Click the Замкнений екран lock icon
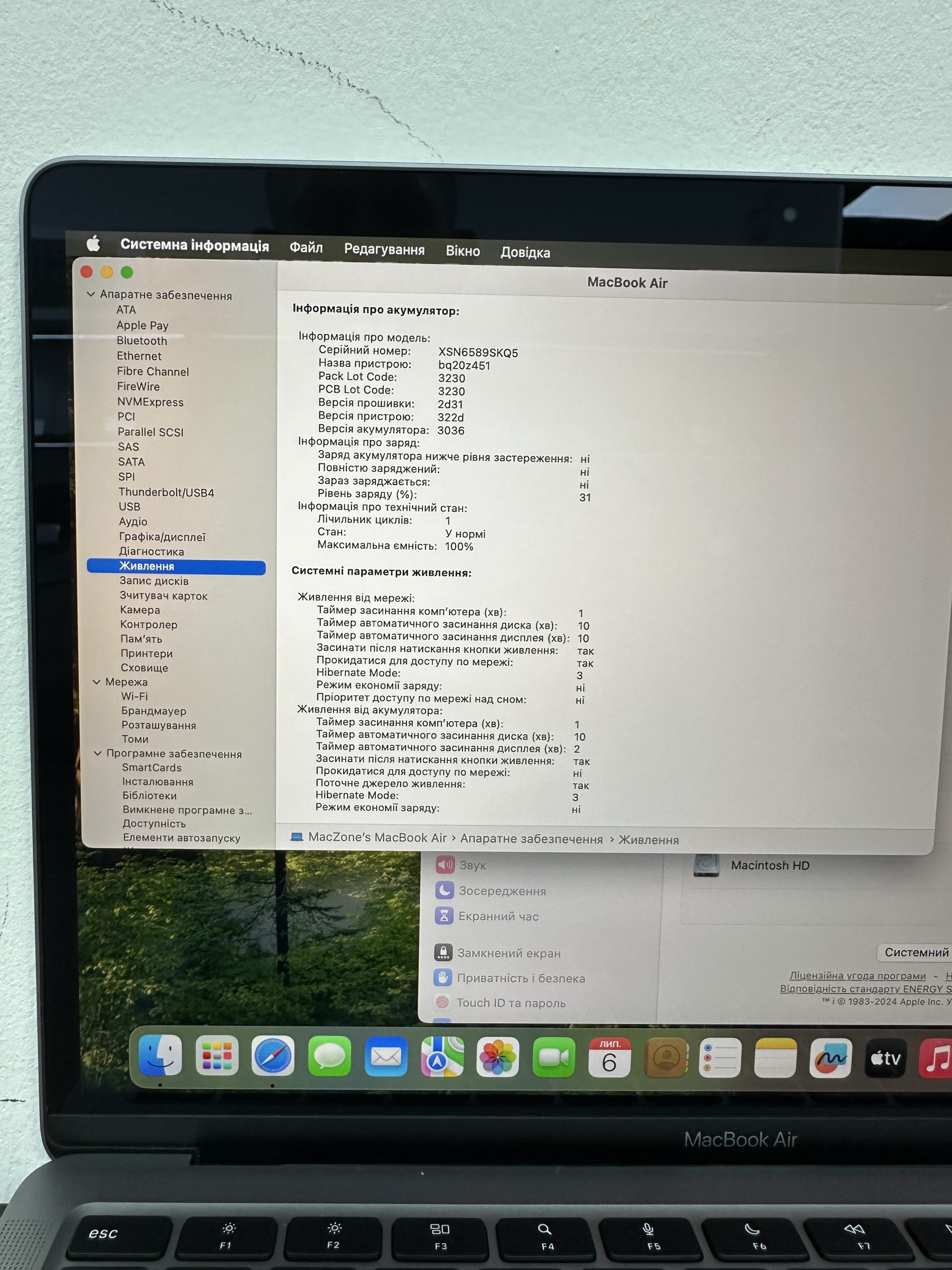The width and height of the screenshot is (952, 1270). (x=443, y=952)
